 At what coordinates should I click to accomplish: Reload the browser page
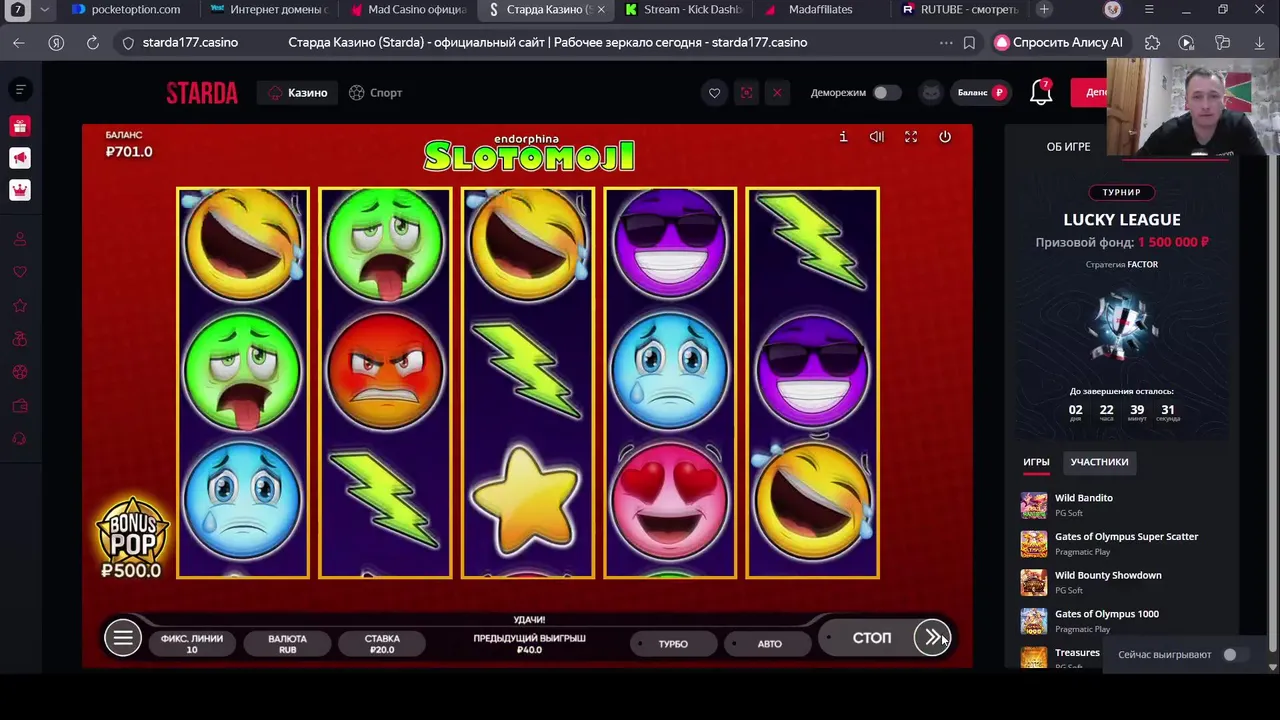click(93, 43)
